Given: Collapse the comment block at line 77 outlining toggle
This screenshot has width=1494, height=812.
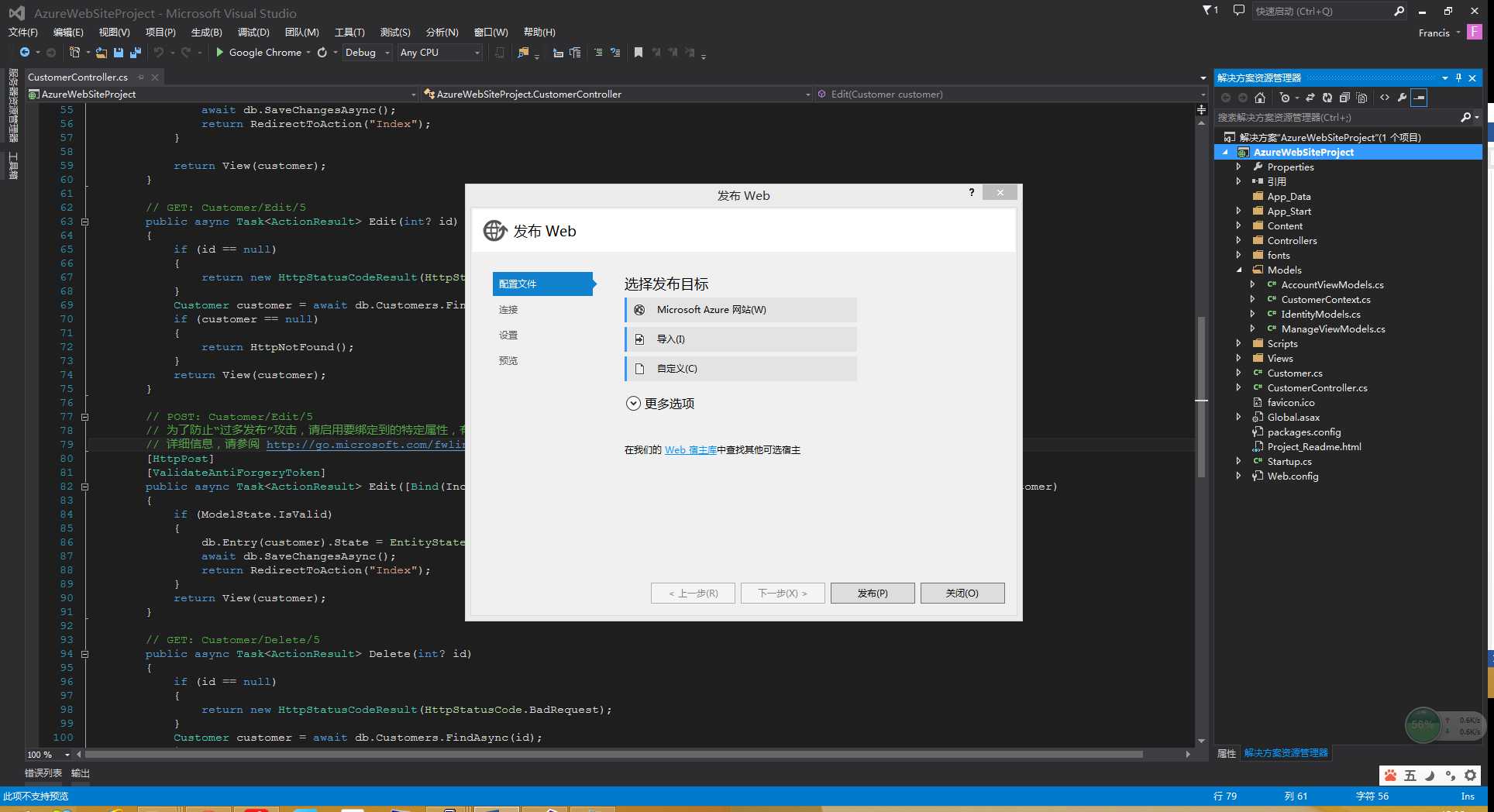Looking at the screenshot, I should tap(85, 417).
